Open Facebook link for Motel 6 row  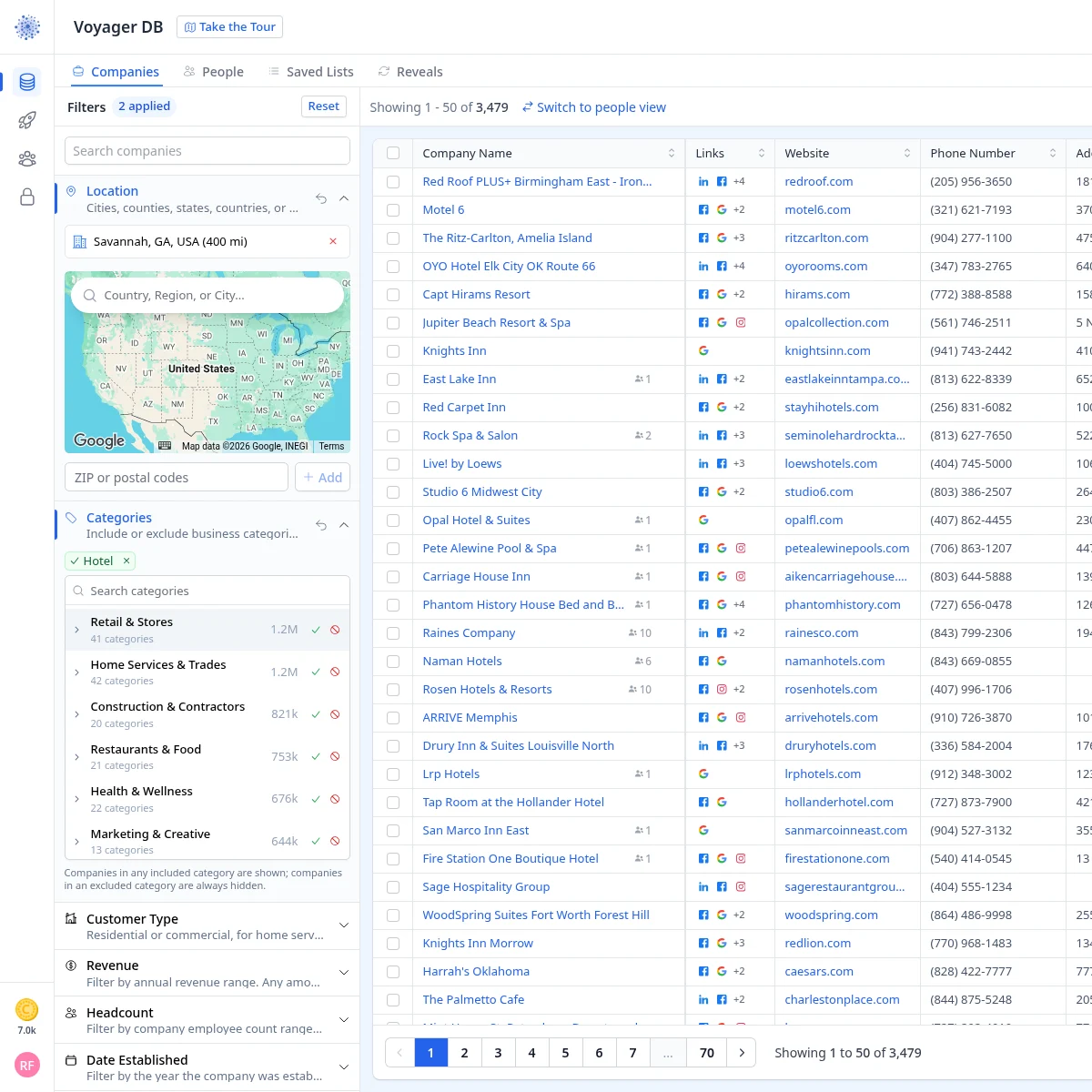(x=703, y=209)
